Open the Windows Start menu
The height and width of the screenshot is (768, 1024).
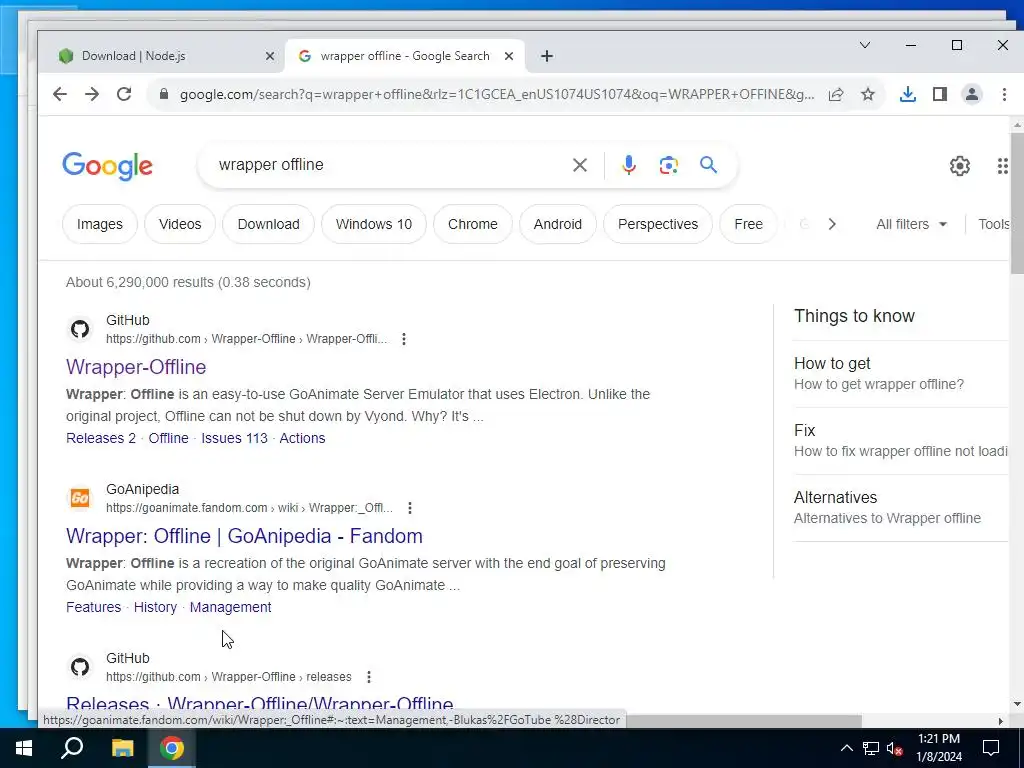24,748
